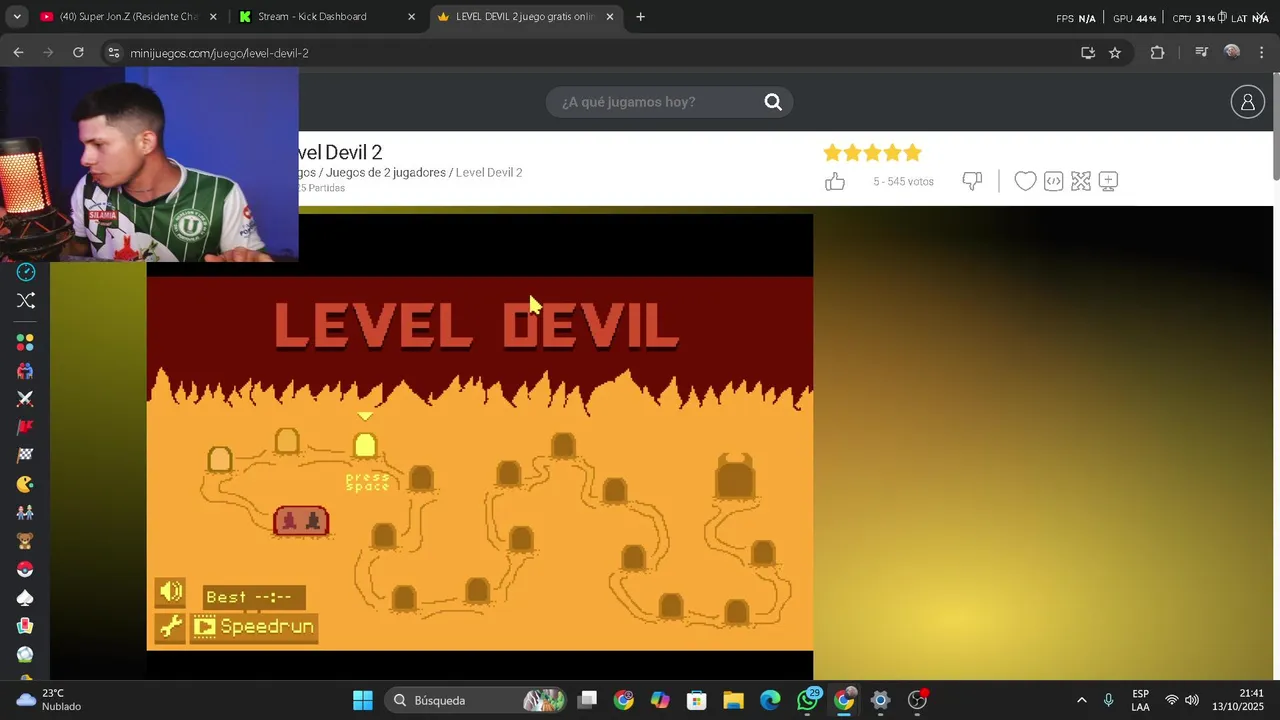View site information icon in address bar

tap(113, 53)
